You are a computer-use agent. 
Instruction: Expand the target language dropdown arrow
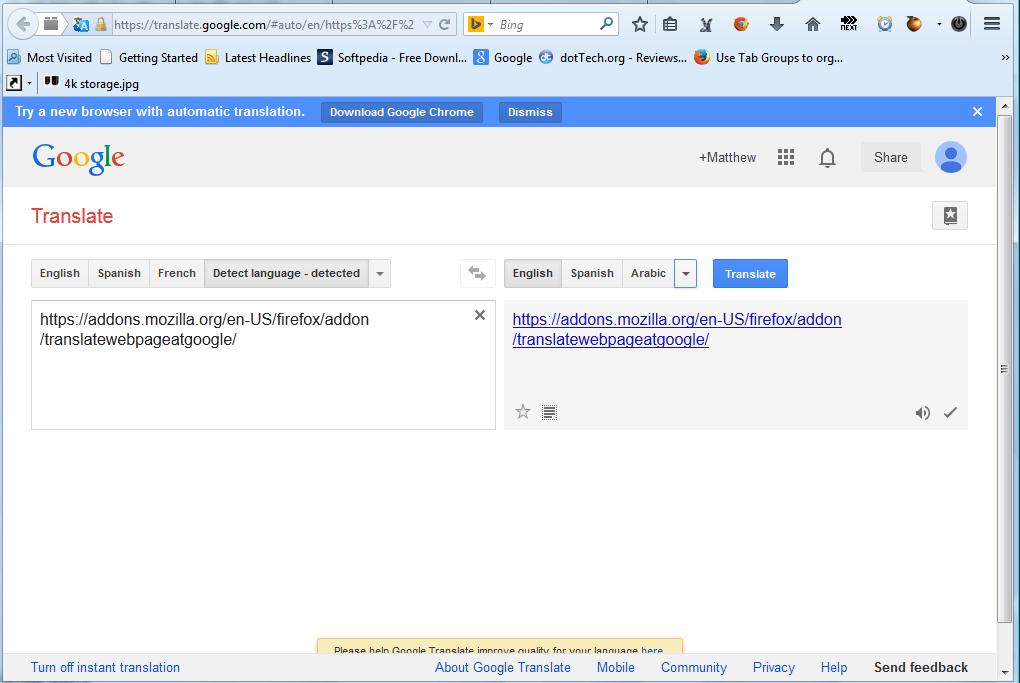686,273
